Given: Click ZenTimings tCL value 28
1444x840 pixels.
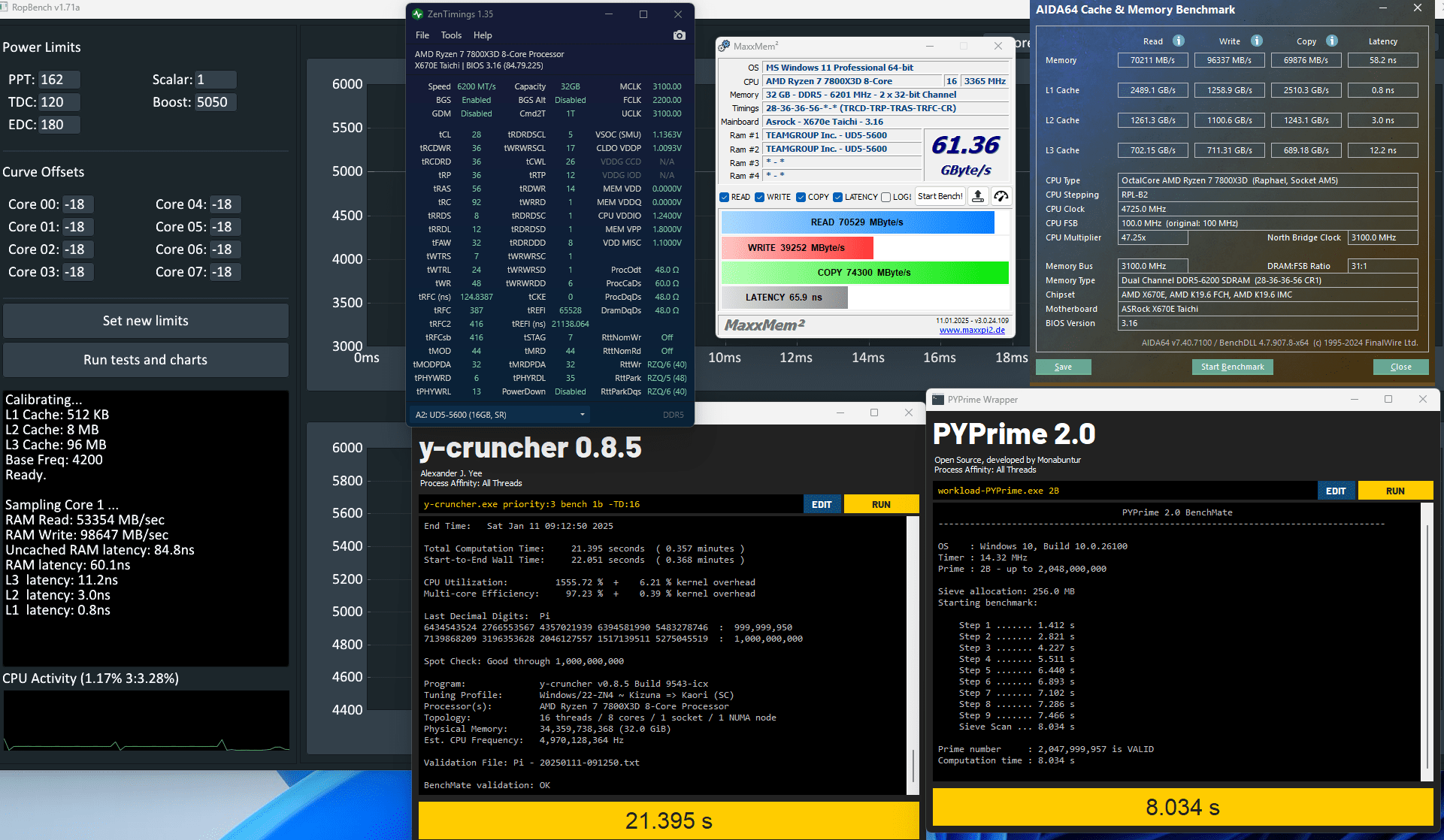Looking at the screenshot, I should [x=476, y=134].
